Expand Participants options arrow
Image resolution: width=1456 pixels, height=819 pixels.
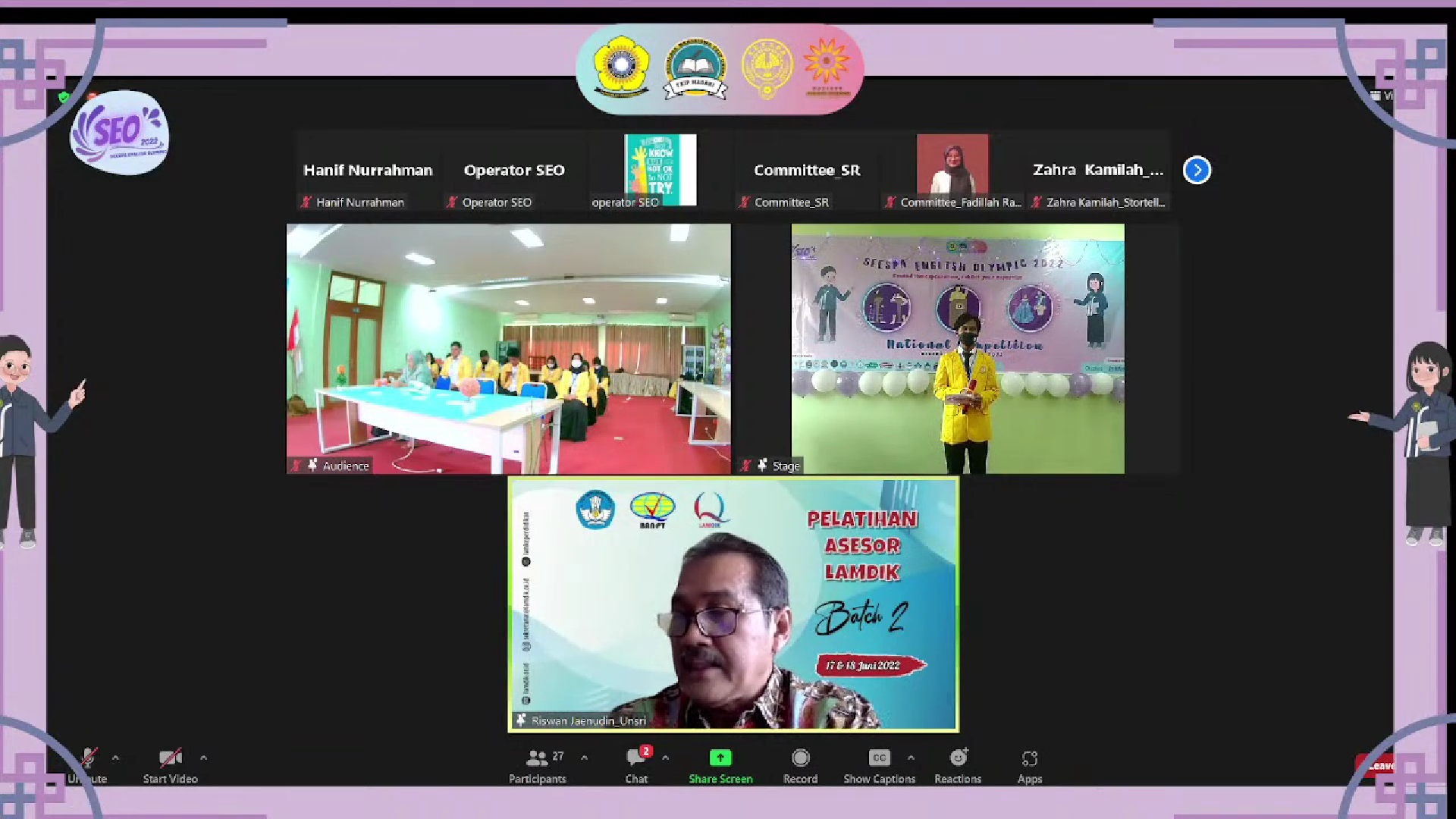coord(584,758)
